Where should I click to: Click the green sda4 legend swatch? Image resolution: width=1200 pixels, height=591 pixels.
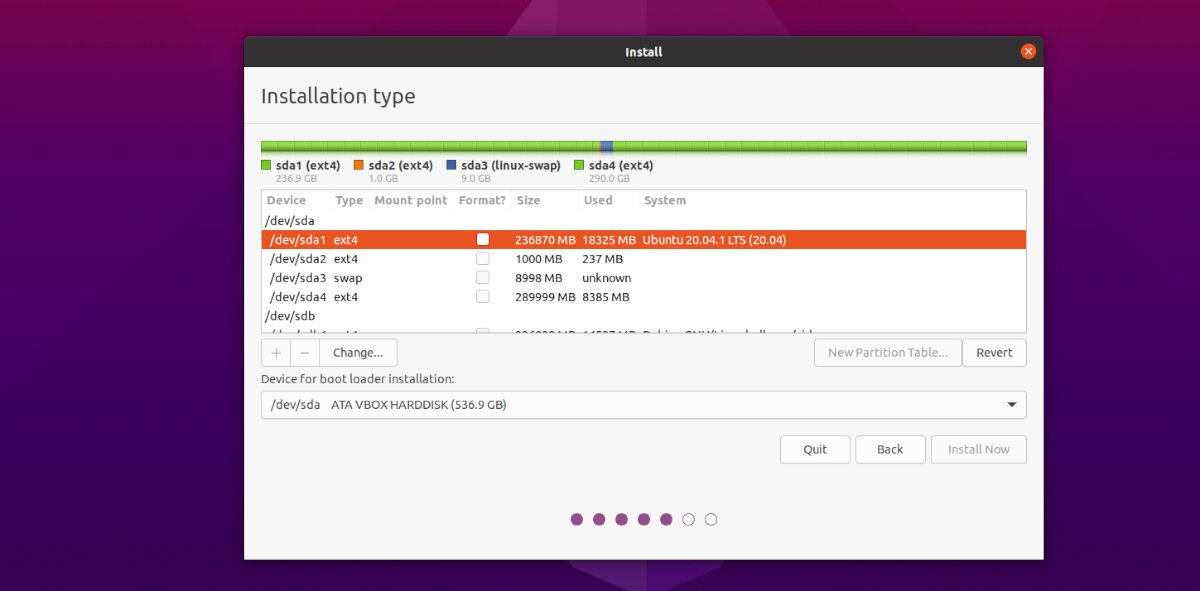point(579,165)
